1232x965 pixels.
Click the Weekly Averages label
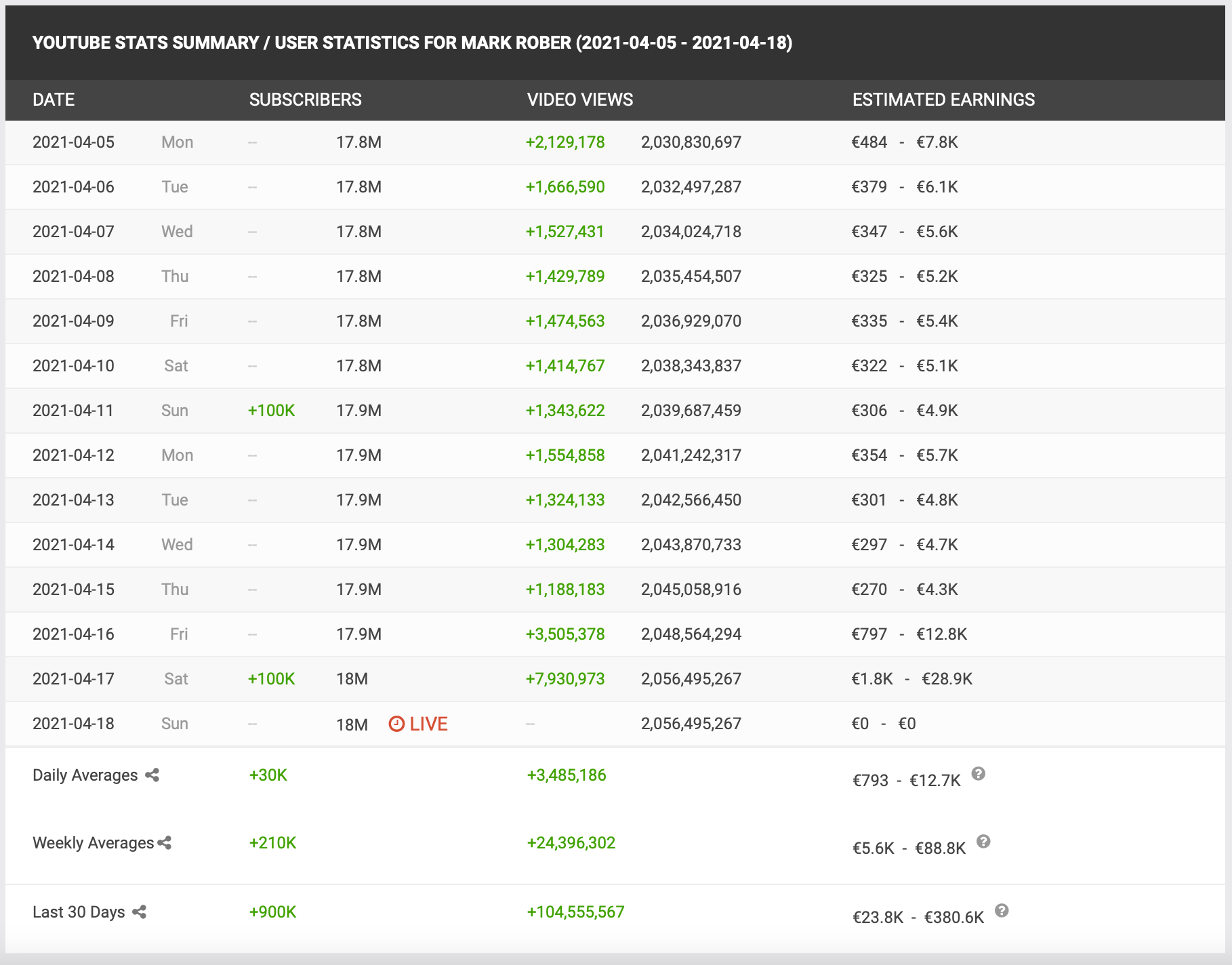click(94, 843)
